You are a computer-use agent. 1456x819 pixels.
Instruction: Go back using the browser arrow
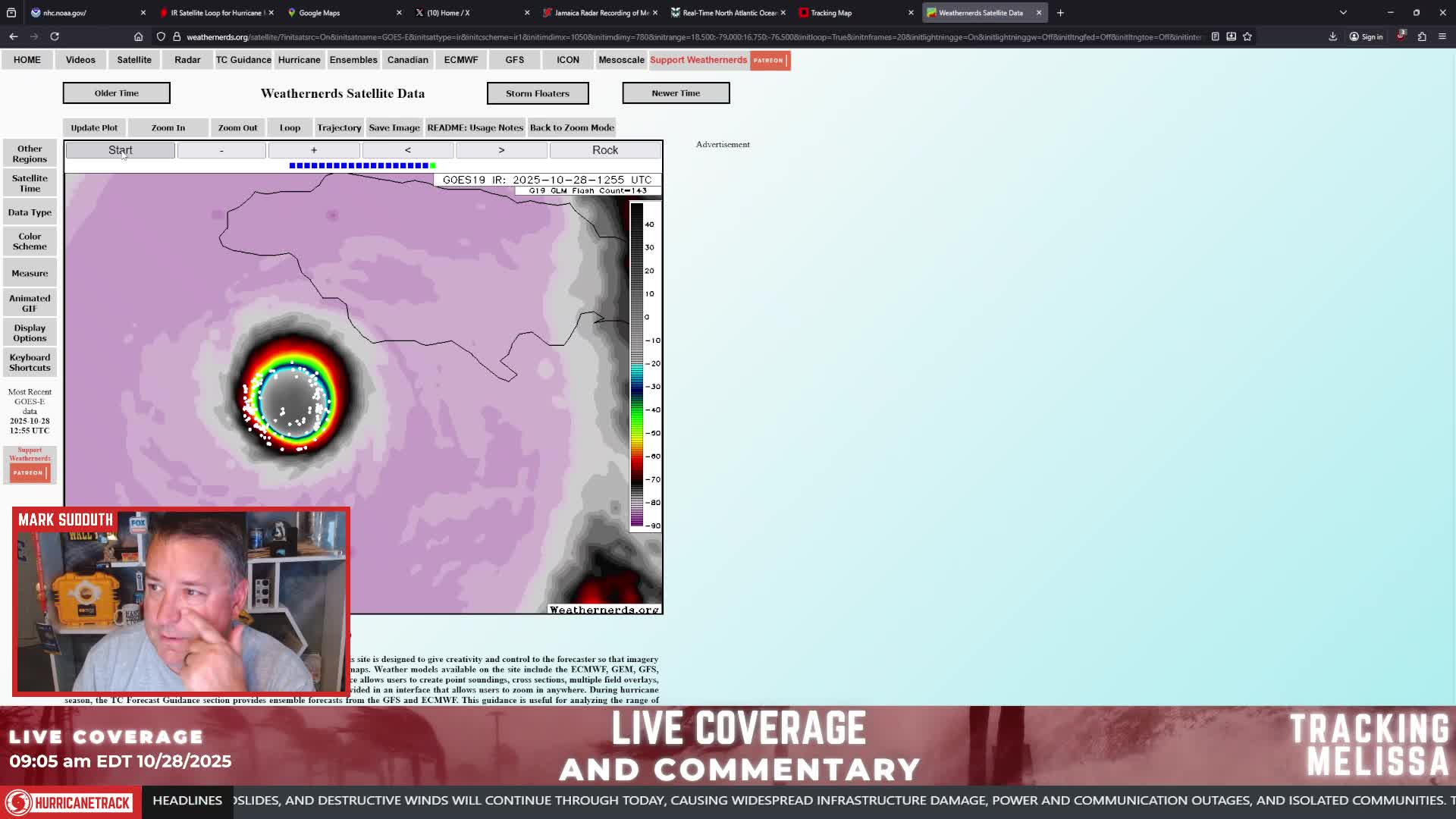tap(14, 36)
